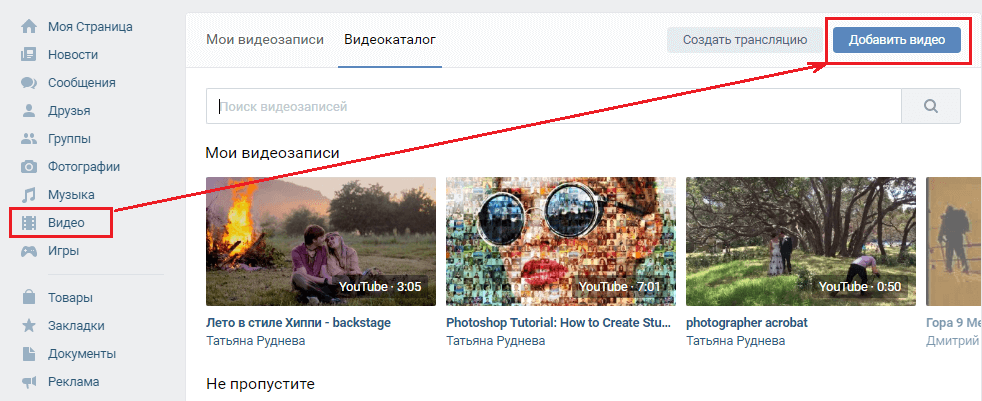The height and width of the screenshot is (401, 982).
Task: Open Видео in the left sidebar
Action: [66, 223]
